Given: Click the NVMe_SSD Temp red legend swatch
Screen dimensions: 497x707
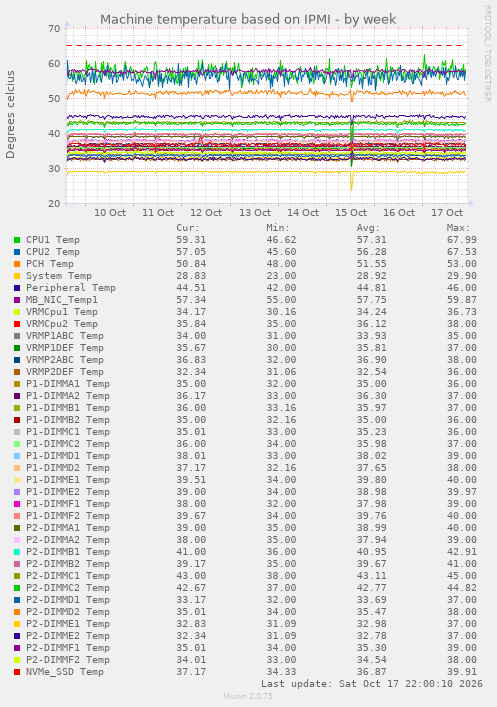Looking at the screenshot, I should tap(17, 672).
